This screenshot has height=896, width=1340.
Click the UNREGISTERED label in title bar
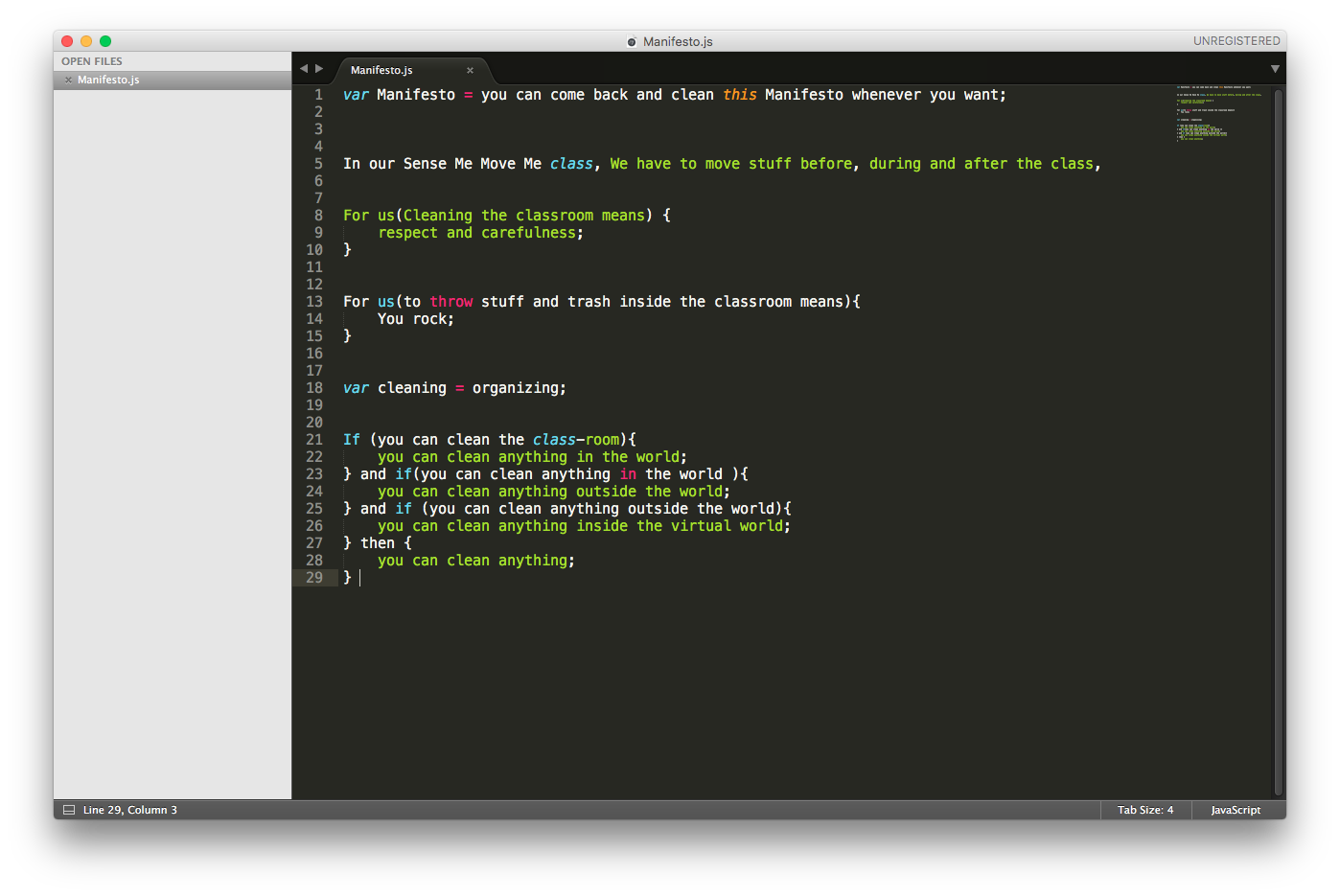coord(1236,41)
